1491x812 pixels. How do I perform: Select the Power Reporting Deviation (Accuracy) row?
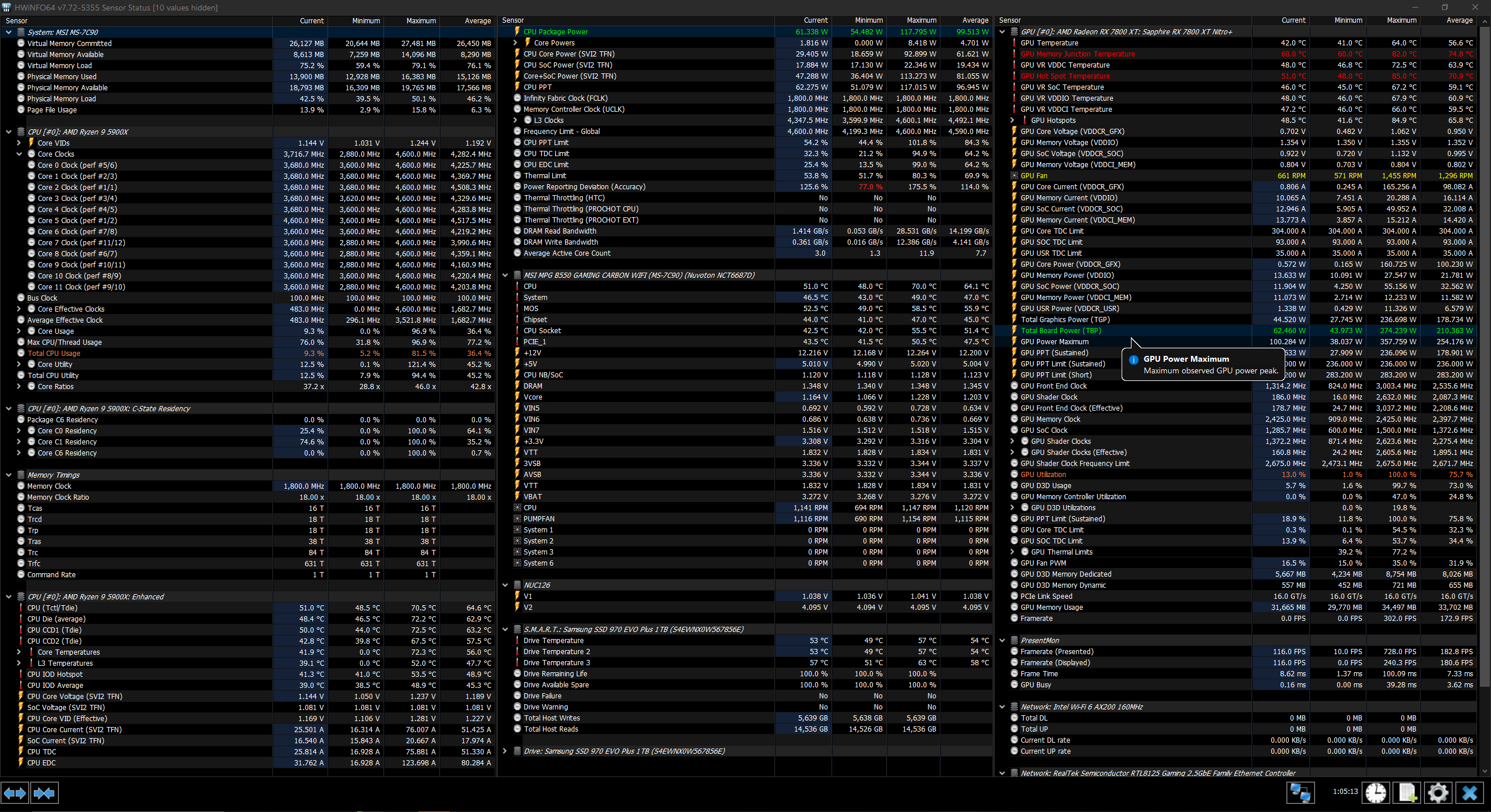click(x=745, y=186)
